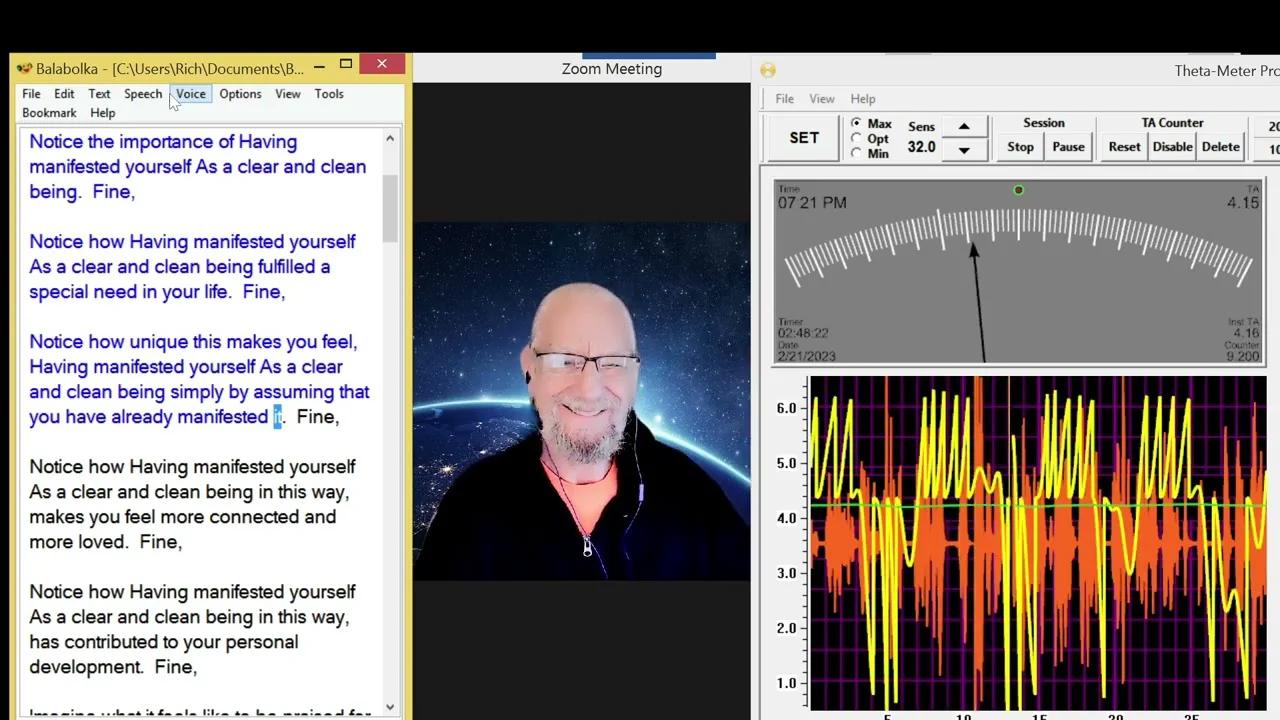Select the Opt radio option
This screenshot has width=1280, height=720.
click(856, 139)
